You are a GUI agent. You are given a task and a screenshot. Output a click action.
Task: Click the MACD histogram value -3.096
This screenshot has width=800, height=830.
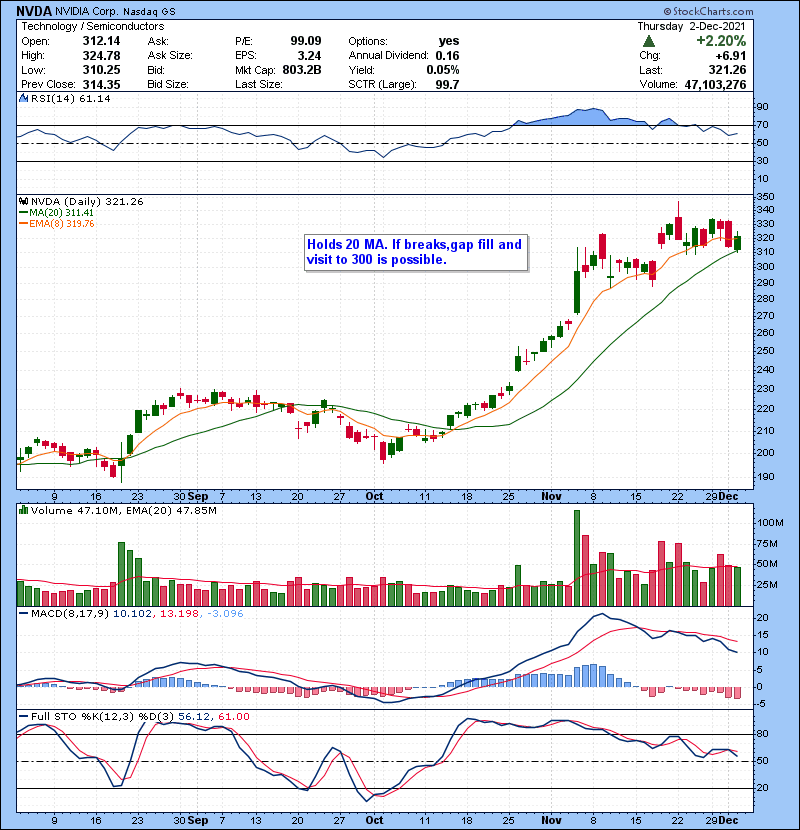coord(226,614)
